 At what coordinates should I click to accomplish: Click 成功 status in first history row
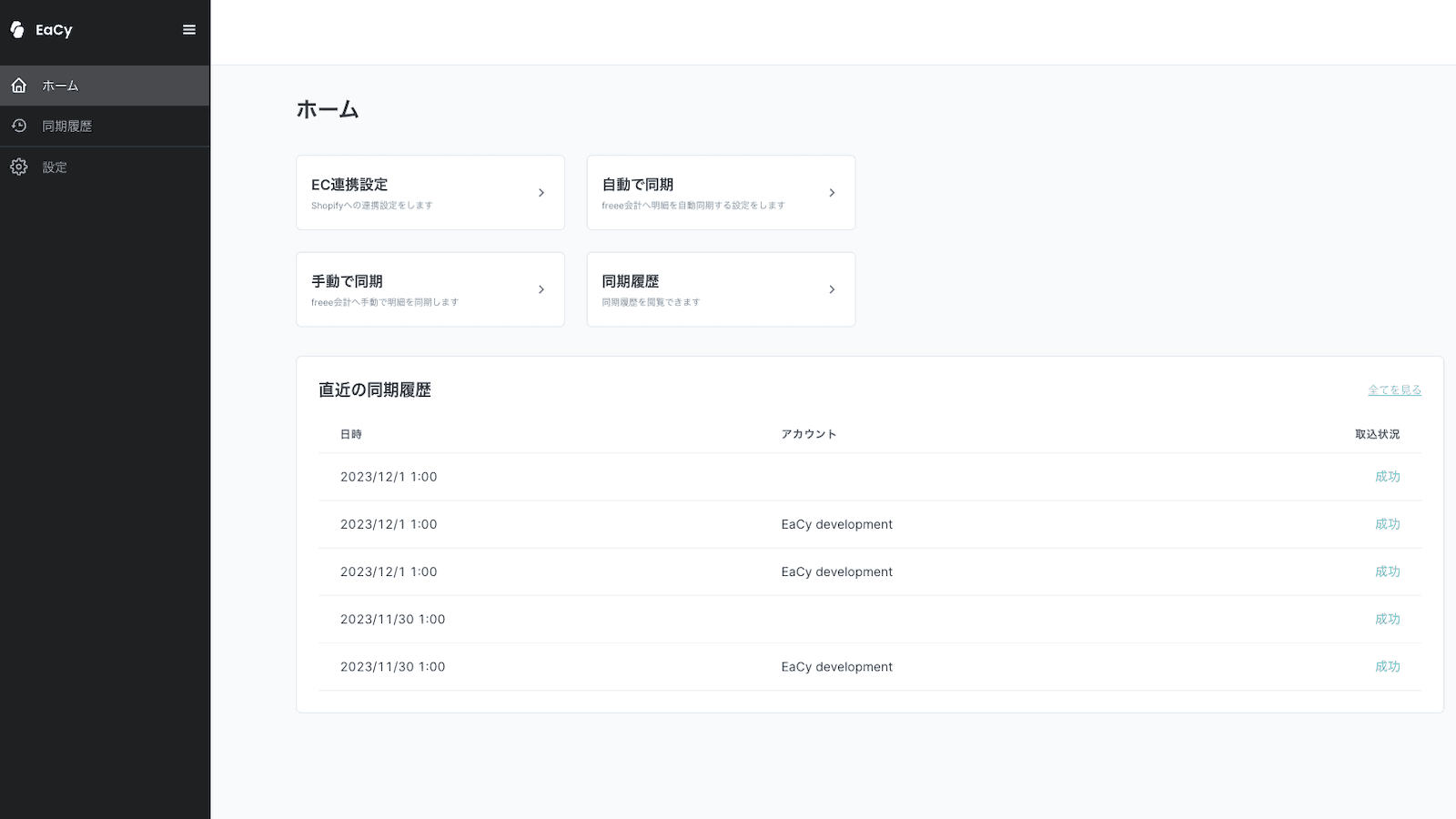1387,477
